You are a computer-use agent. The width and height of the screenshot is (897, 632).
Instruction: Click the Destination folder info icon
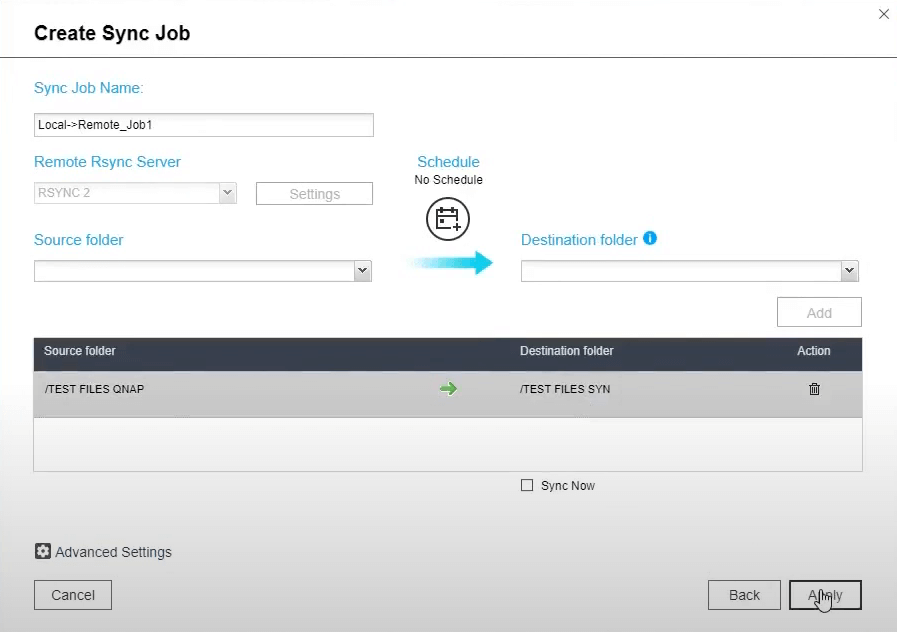click(x=650, y=239)
